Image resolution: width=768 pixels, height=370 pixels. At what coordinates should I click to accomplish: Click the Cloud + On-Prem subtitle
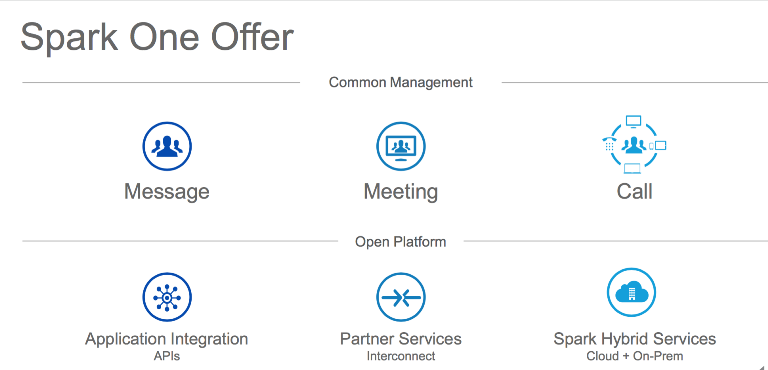click(634, 356)
